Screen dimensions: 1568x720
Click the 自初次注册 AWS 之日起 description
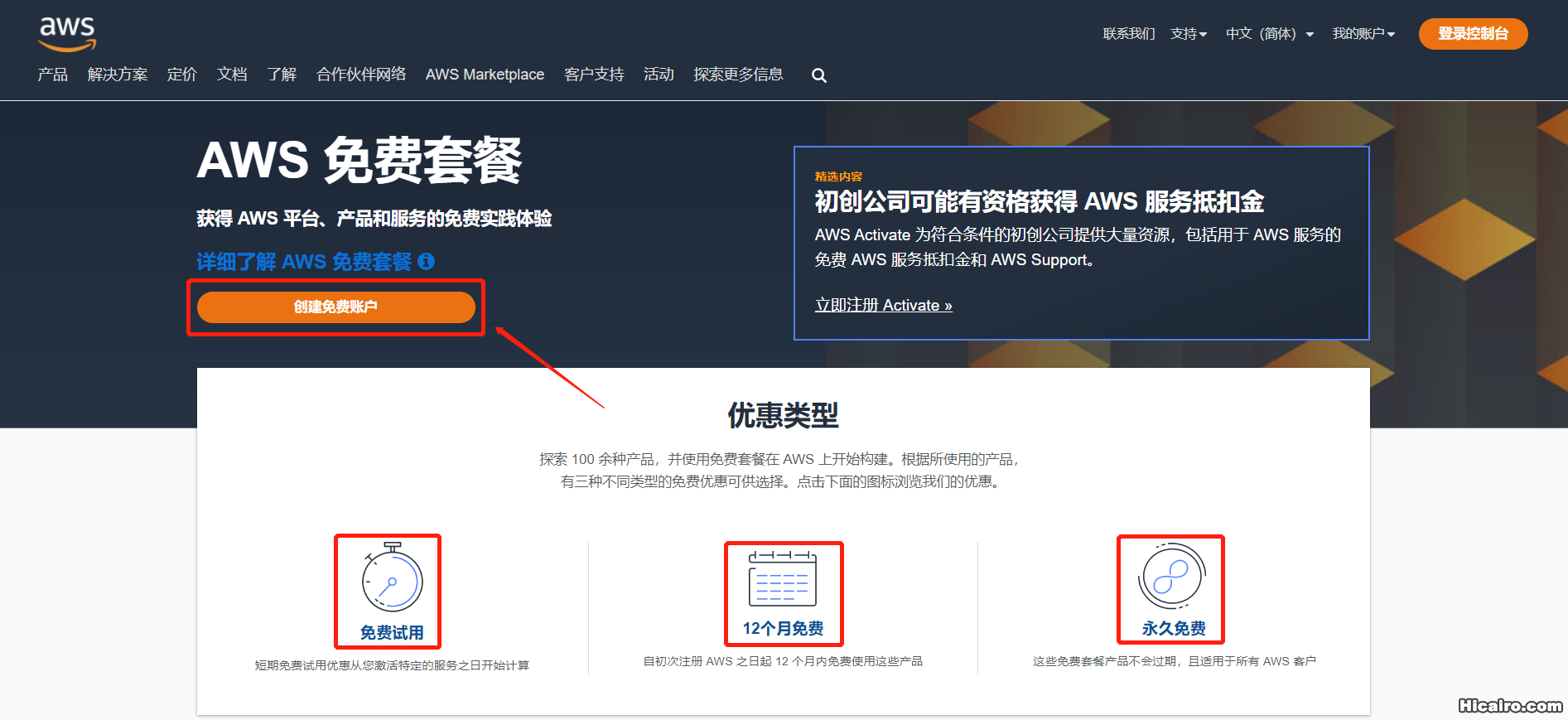coord(783,661)
